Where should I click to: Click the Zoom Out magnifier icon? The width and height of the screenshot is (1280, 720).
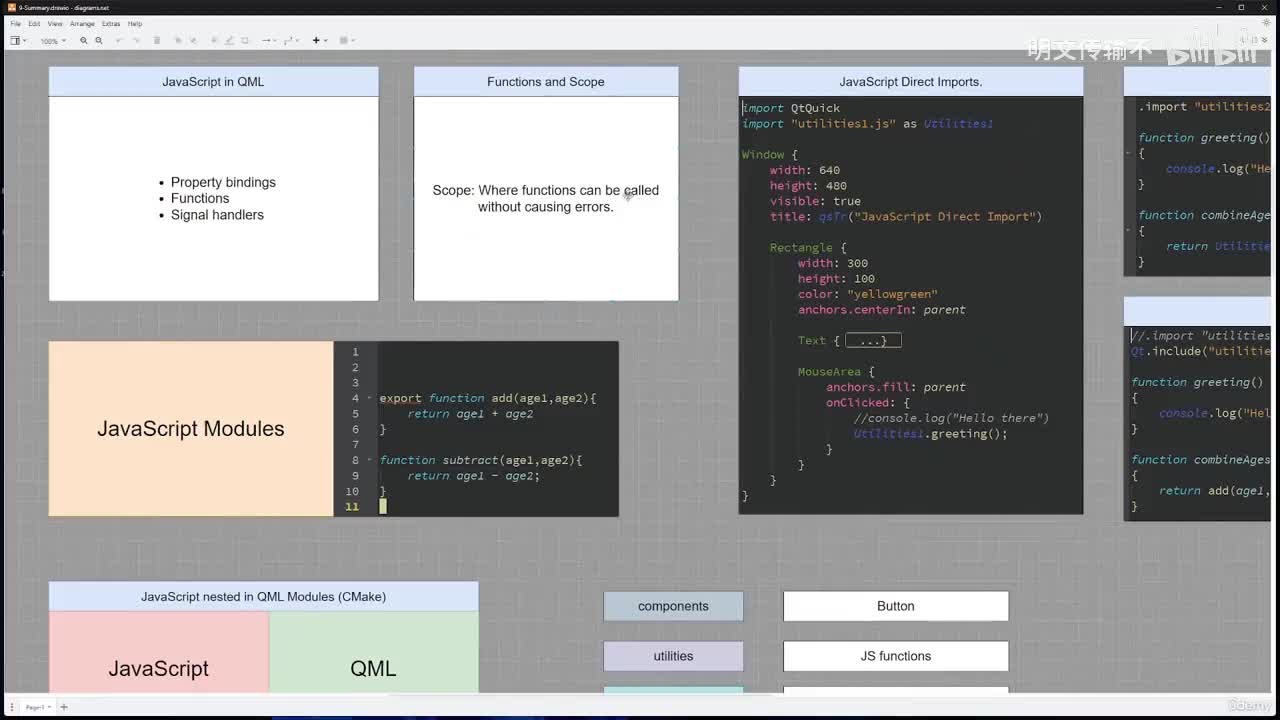[98, 41]
